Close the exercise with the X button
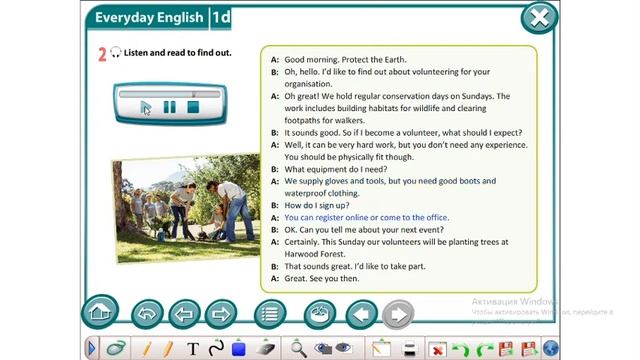Viewport: 640px width, 360px height. [539, 18]
